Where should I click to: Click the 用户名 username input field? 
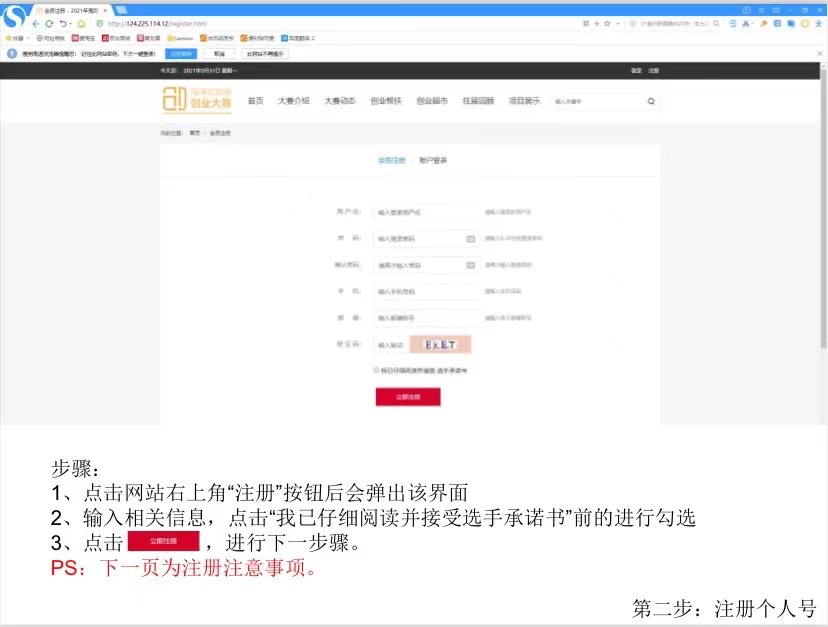pyautogui.click(x=425, y=212)
